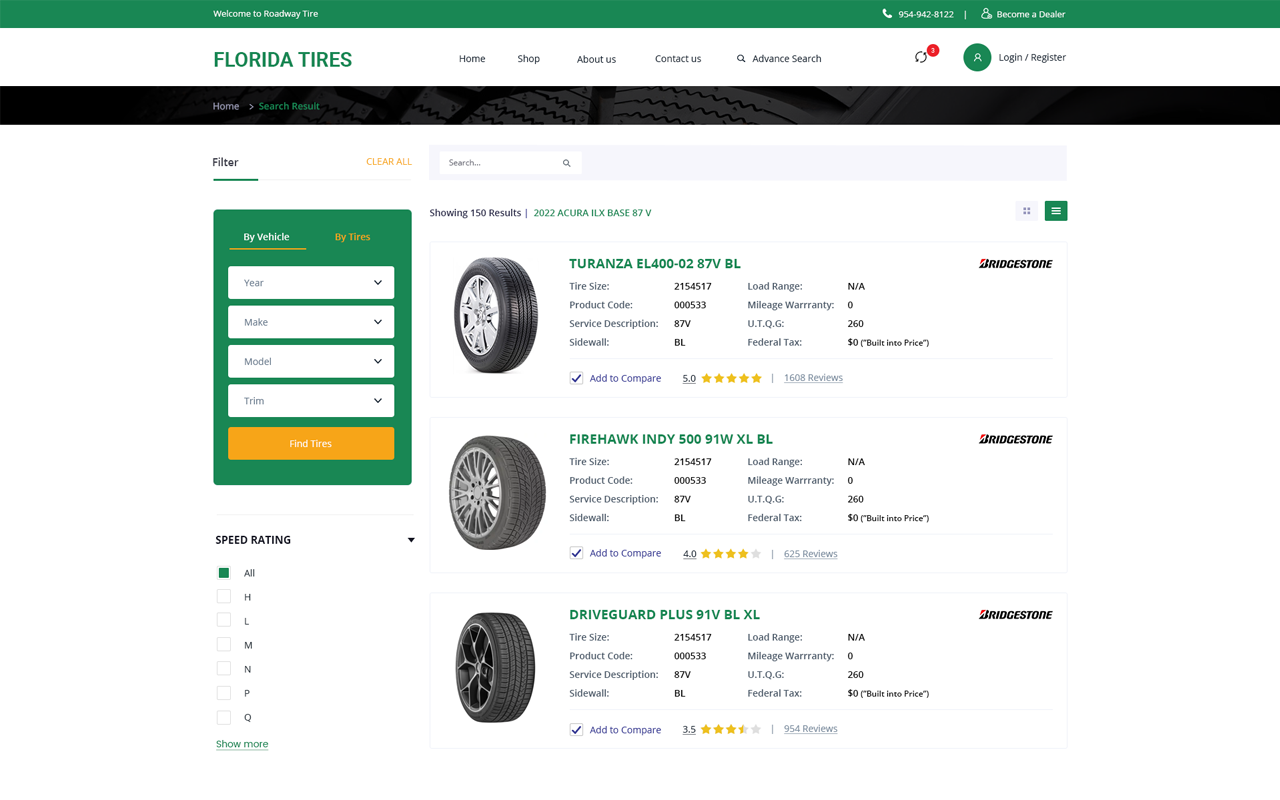1280x800 pixels.
Task: Uncheck Add to Compare for Turanza EL400-02
Action: point(576,378)
